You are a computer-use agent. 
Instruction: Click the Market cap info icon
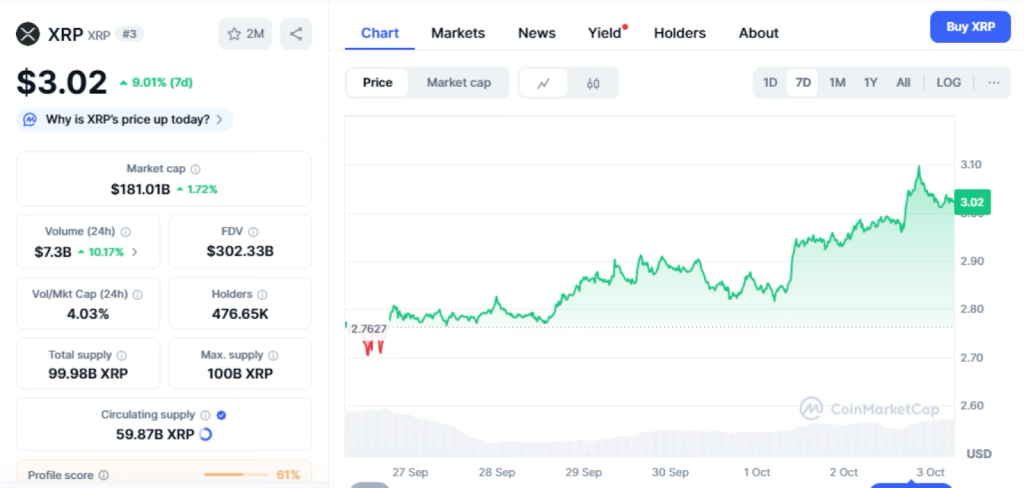click(196, 169)
